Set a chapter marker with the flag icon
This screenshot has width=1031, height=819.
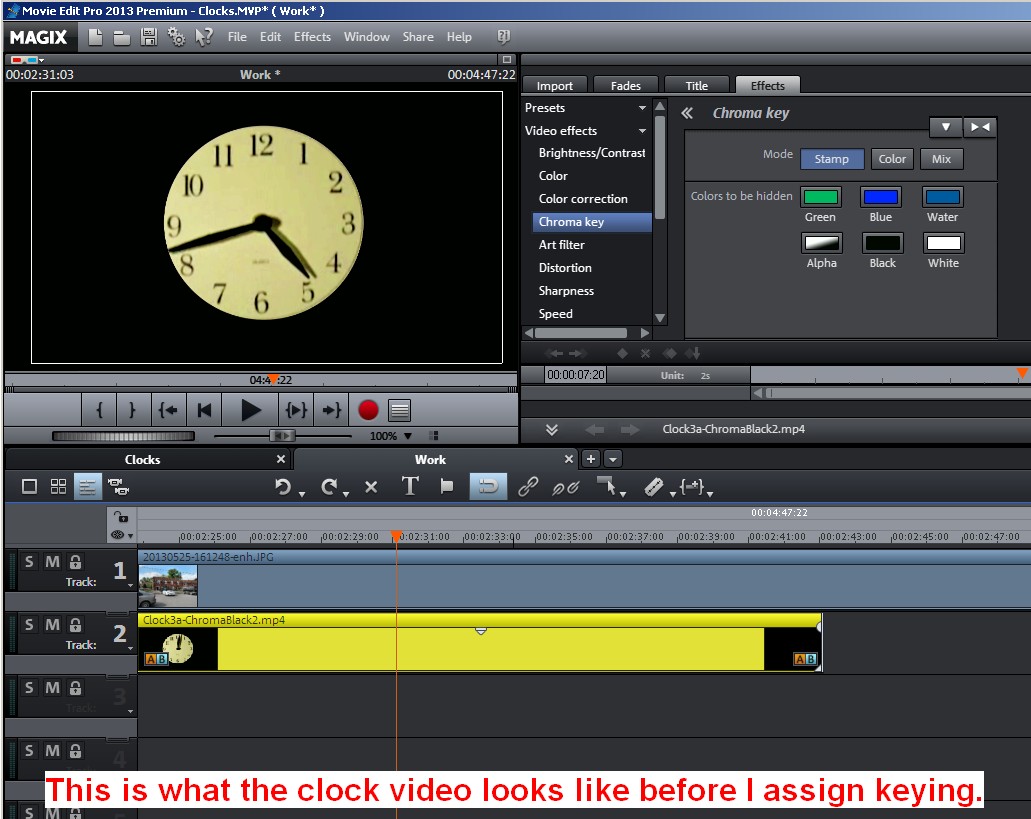coord(447,486)
